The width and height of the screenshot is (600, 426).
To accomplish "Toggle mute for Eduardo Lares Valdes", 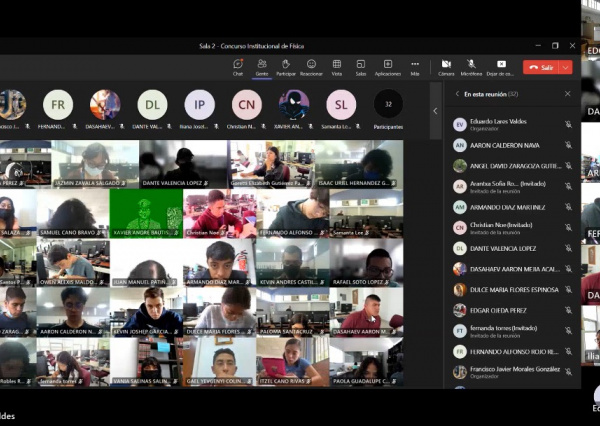I will [x=568, y=124].
